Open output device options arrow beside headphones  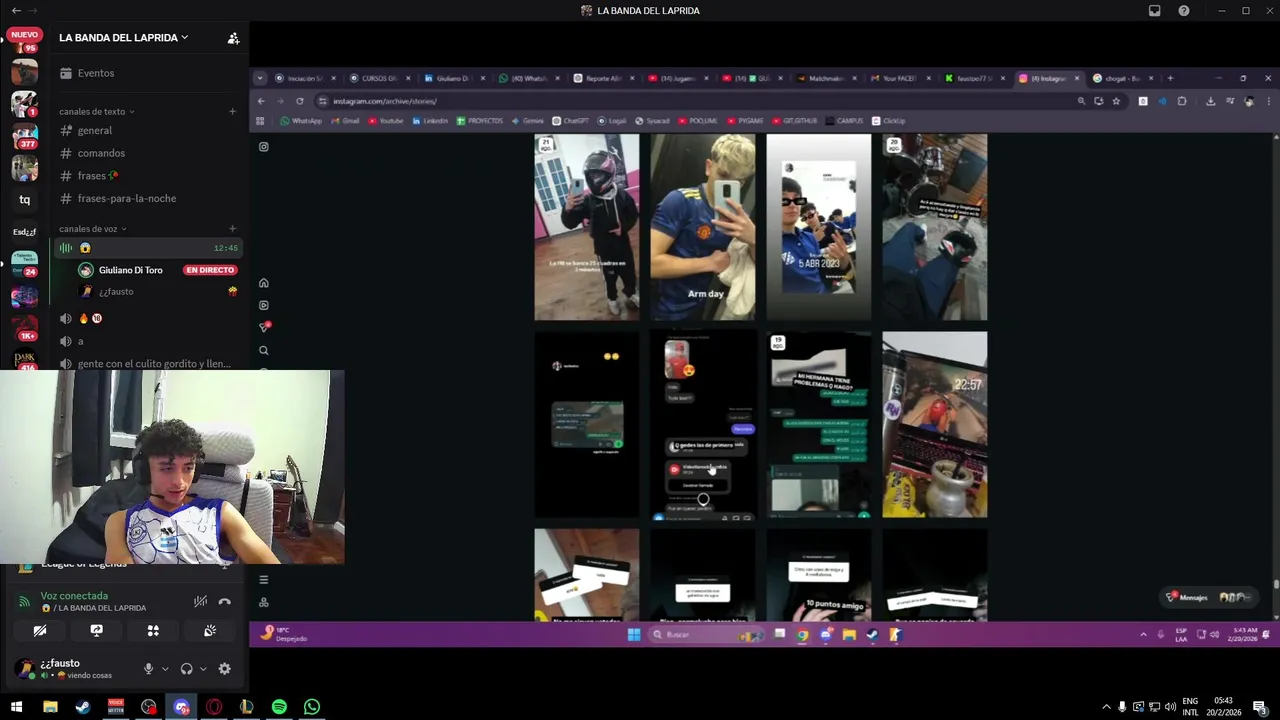tap(203, 669)
